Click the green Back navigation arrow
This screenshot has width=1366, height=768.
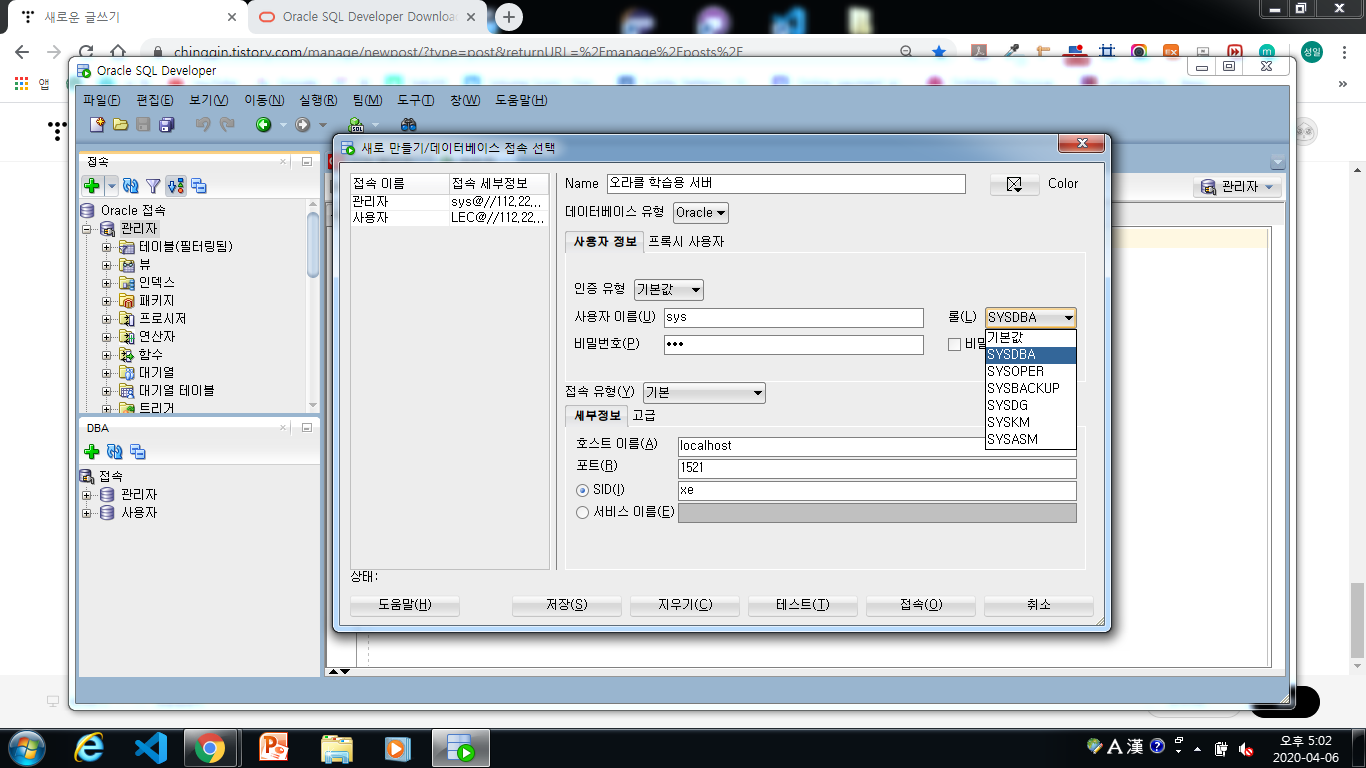[263, 125]
